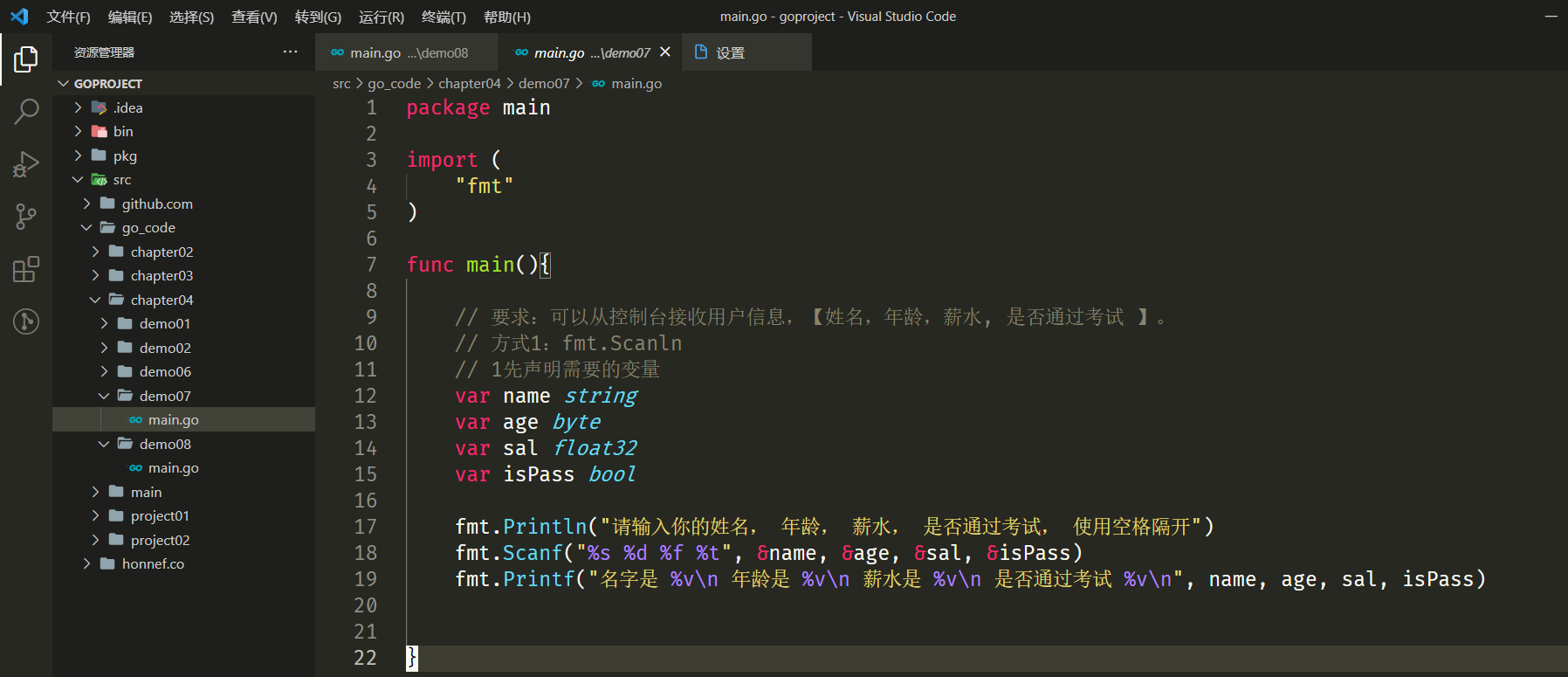The width and height of the screenshot is (1568, 677).
Task: Minimize the VS Code window
Action: pos(1551,17)
